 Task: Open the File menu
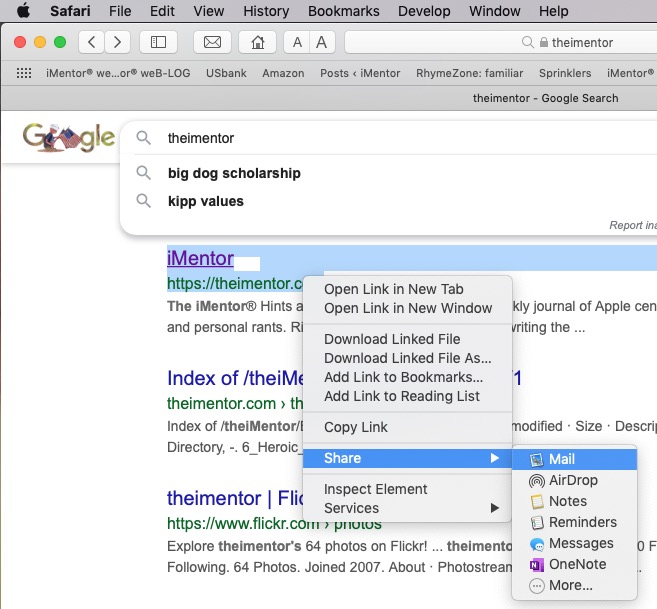coord(120,11)
